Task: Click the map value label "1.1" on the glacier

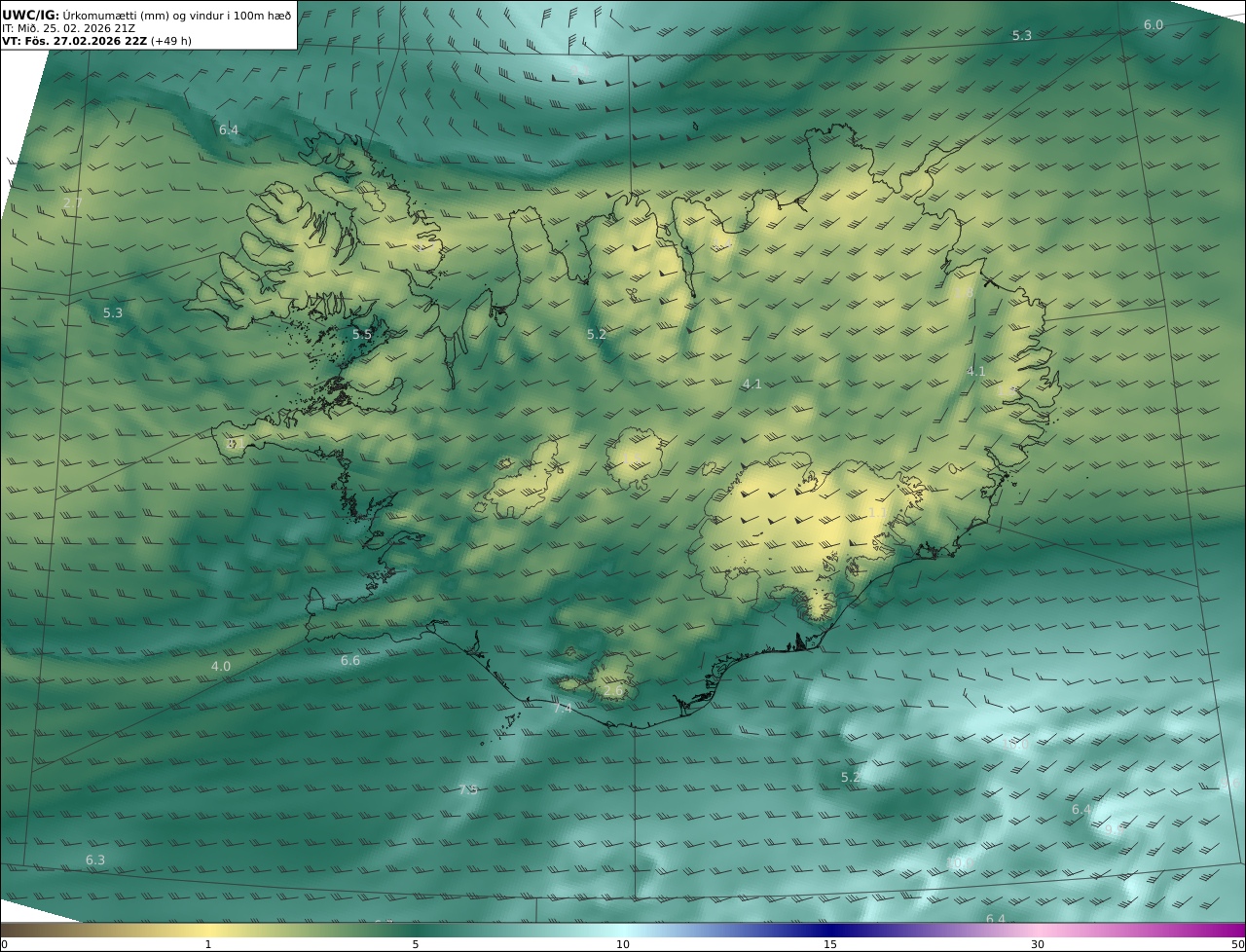Action: [x=877, y=513]
